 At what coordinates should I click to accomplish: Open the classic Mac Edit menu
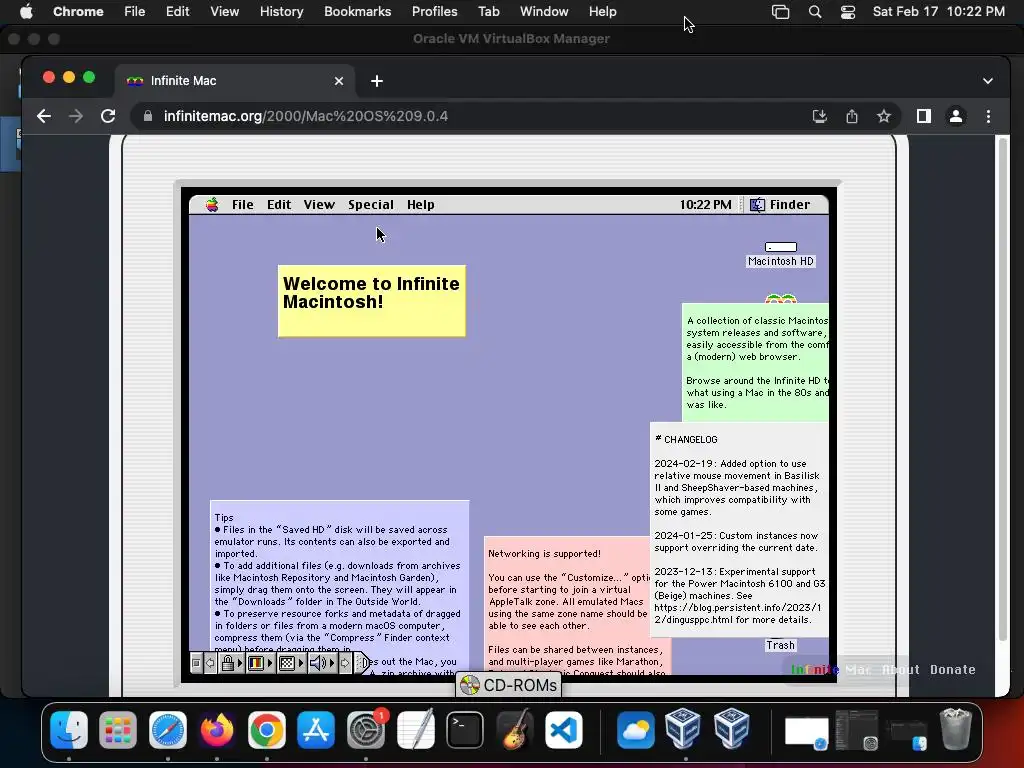tap(279, 204)
